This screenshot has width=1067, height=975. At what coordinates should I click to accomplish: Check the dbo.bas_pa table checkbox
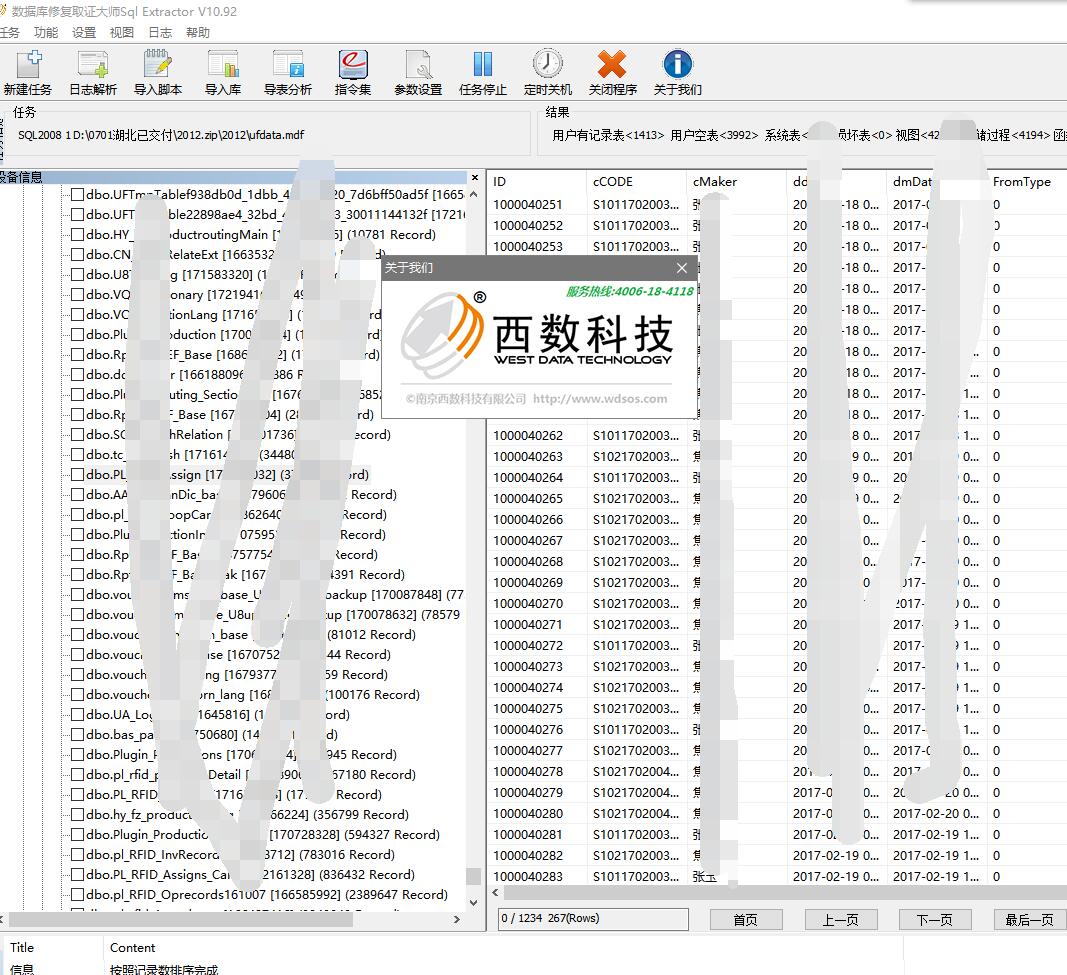[78, 735]
